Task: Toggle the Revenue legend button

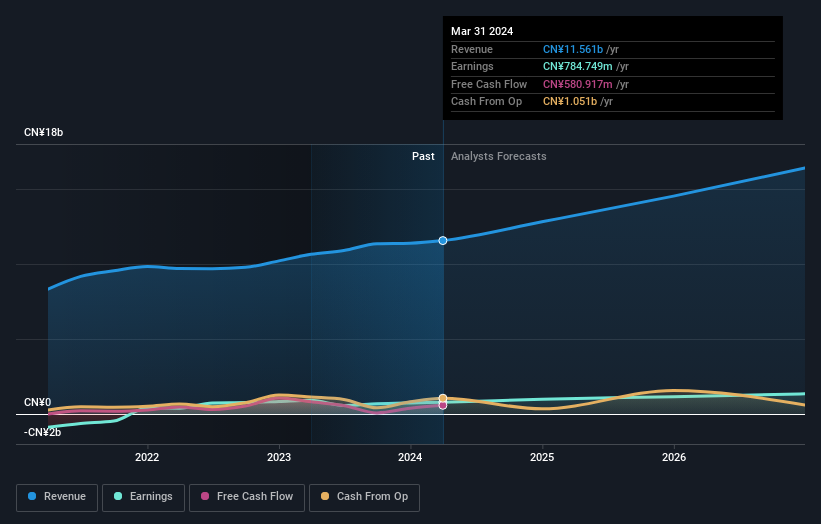Action: coord(57,497)
